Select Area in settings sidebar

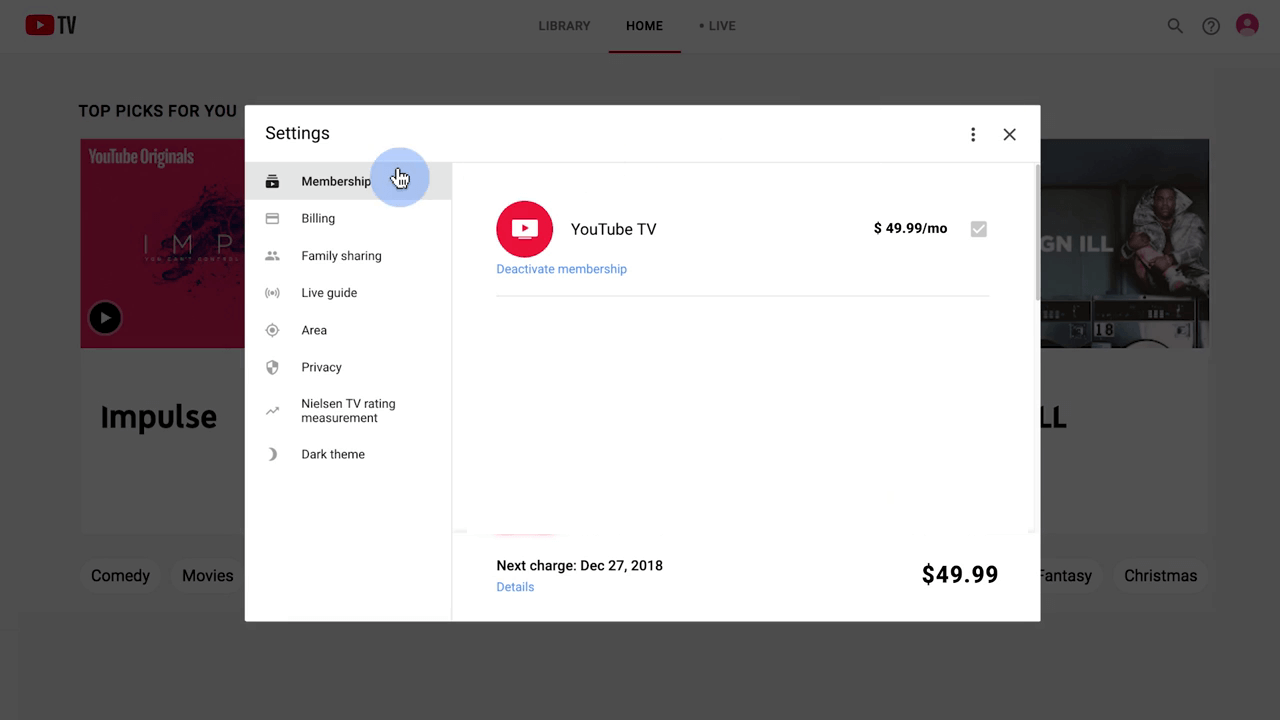[x=348, y=330]
